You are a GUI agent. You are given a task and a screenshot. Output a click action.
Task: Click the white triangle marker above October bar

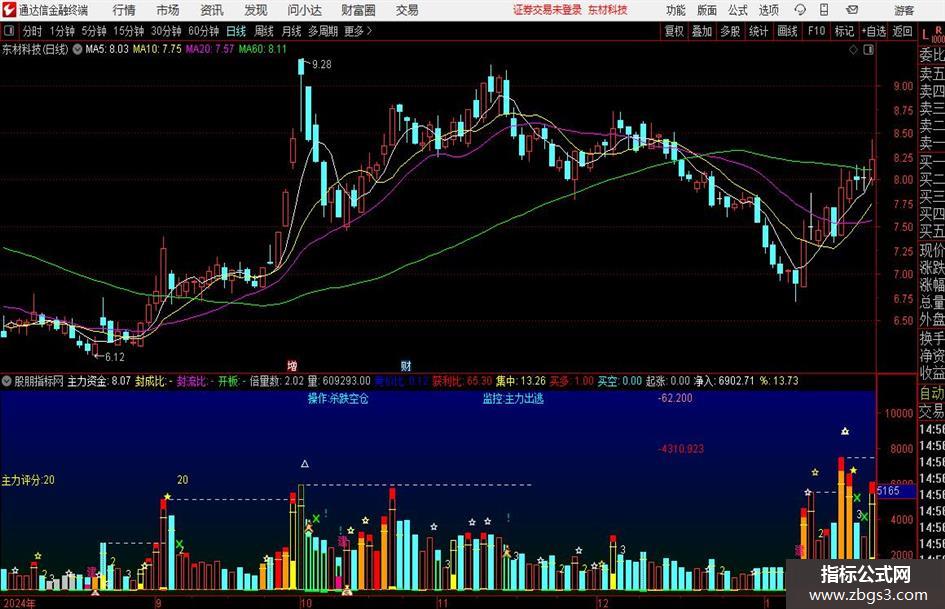305,464
